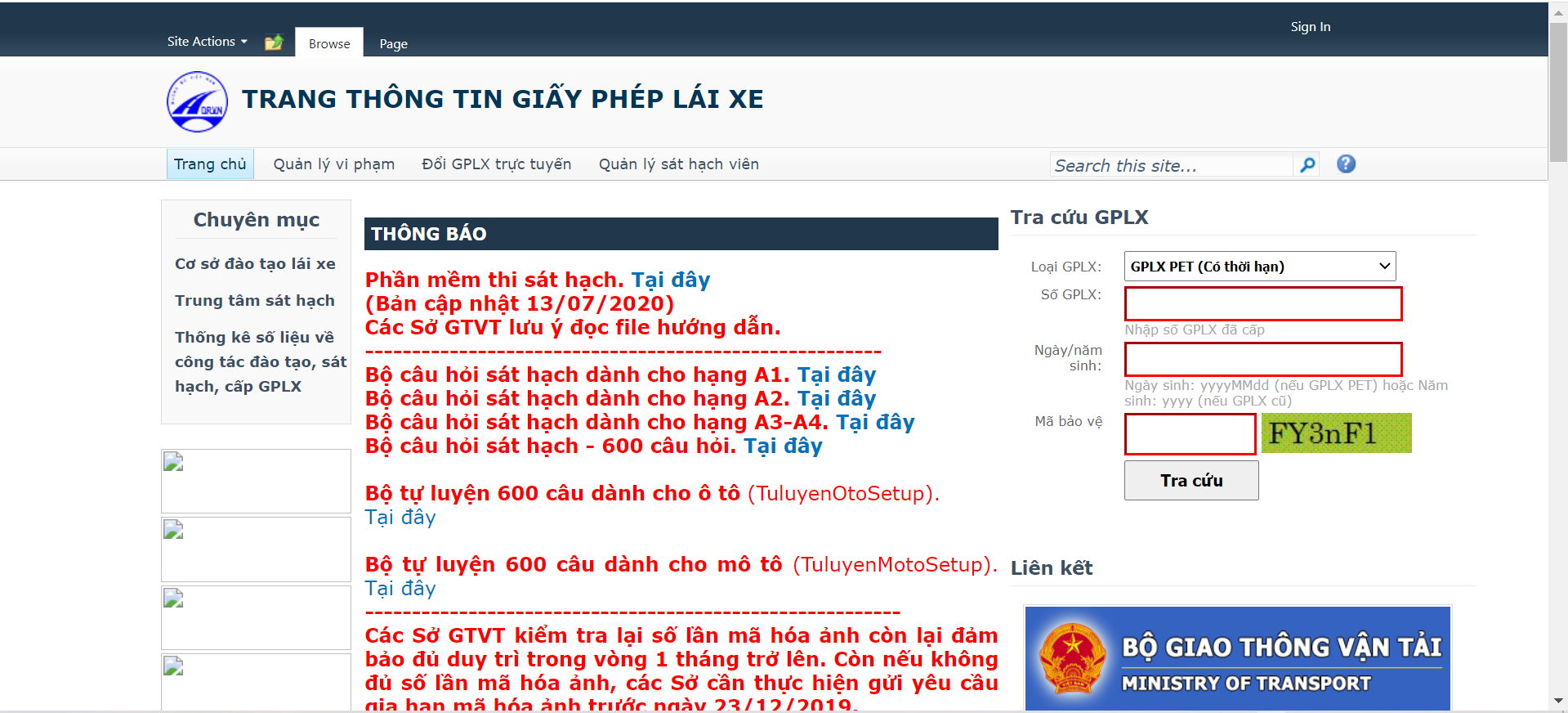
Task: Click the Liên kết heading
Action: [1052, 568]
